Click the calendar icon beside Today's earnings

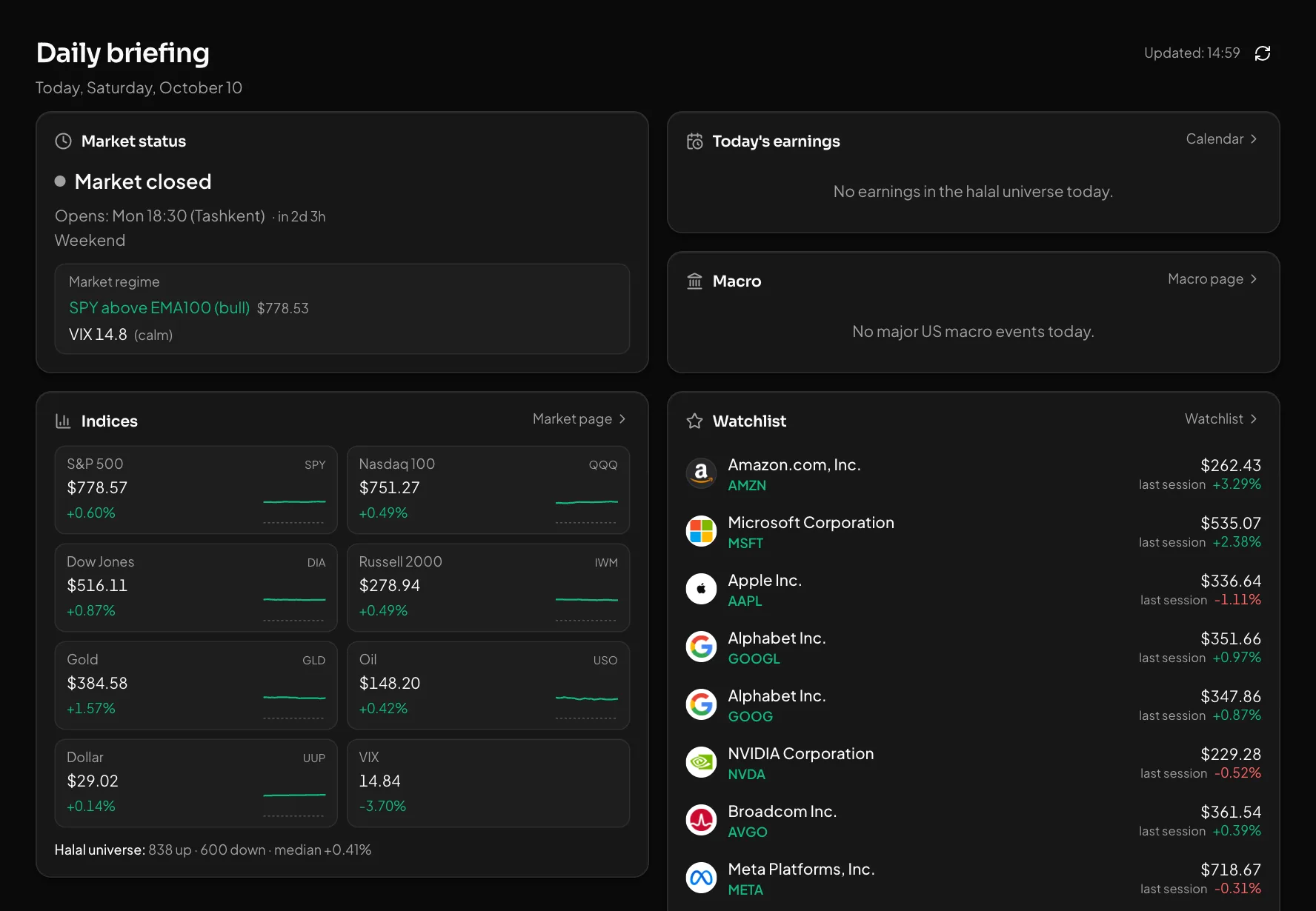695,141
